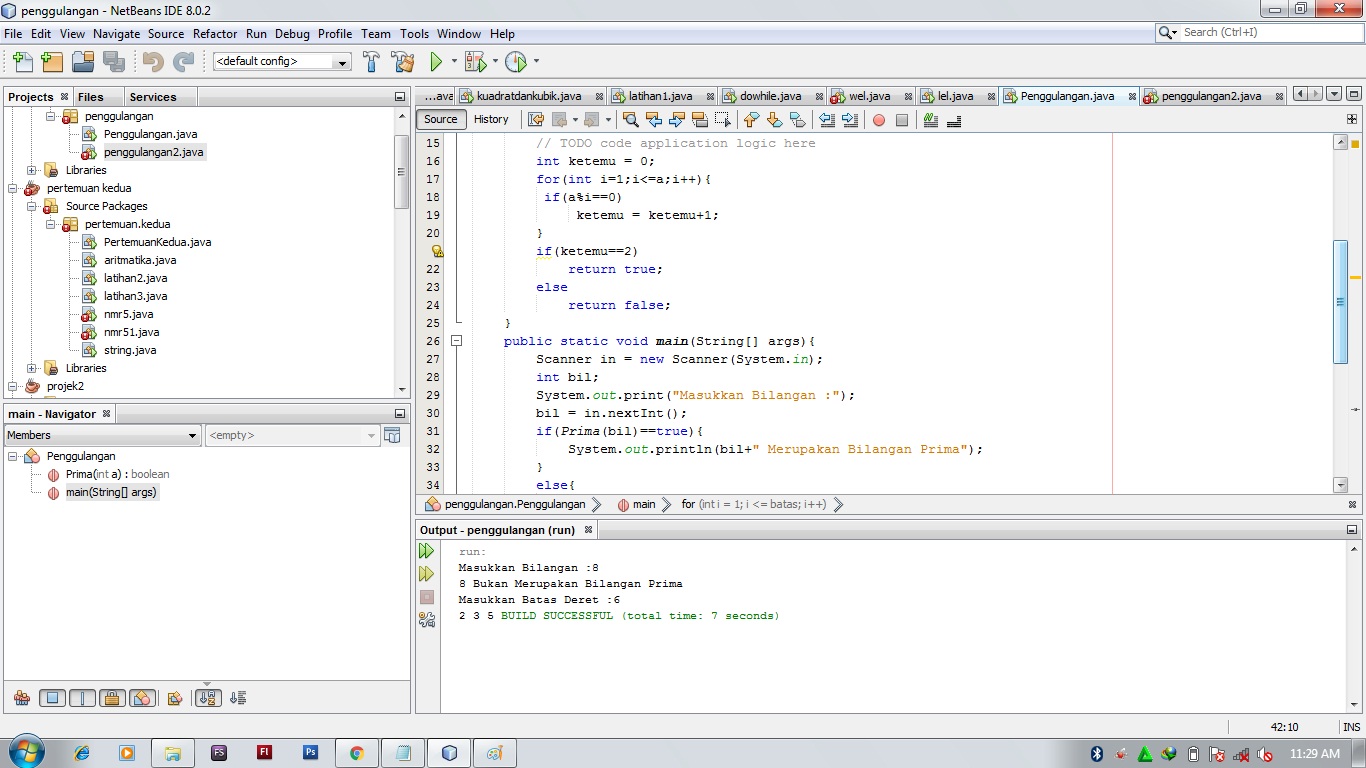Screen dimensions: 1366x768
Task: Open Chrome from the Windows taskbar
Action: (356, 753)
